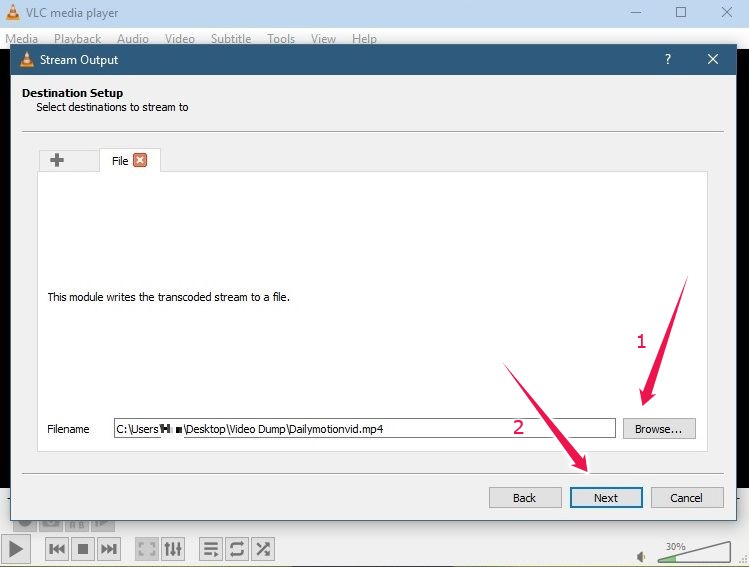Toggle loop playback mode
Screen dimensions: 749x567
(237, 549)
